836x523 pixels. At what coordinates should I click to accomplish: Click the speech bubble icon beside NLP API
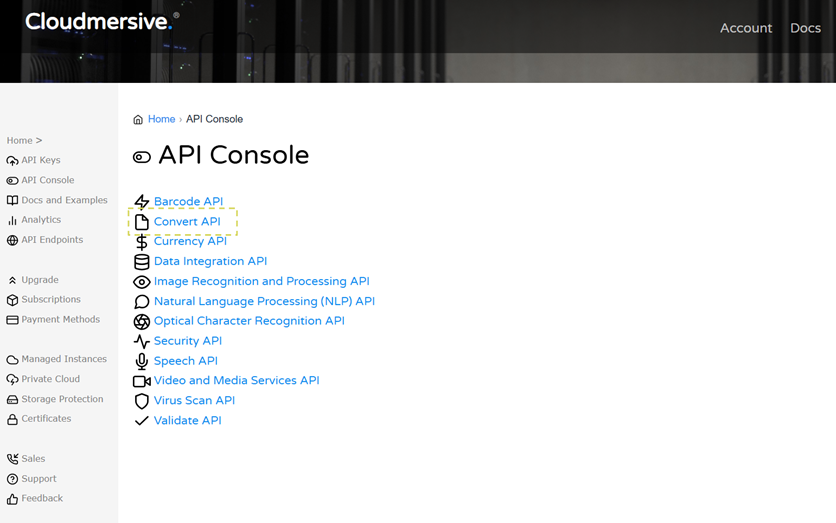[141, 302]
